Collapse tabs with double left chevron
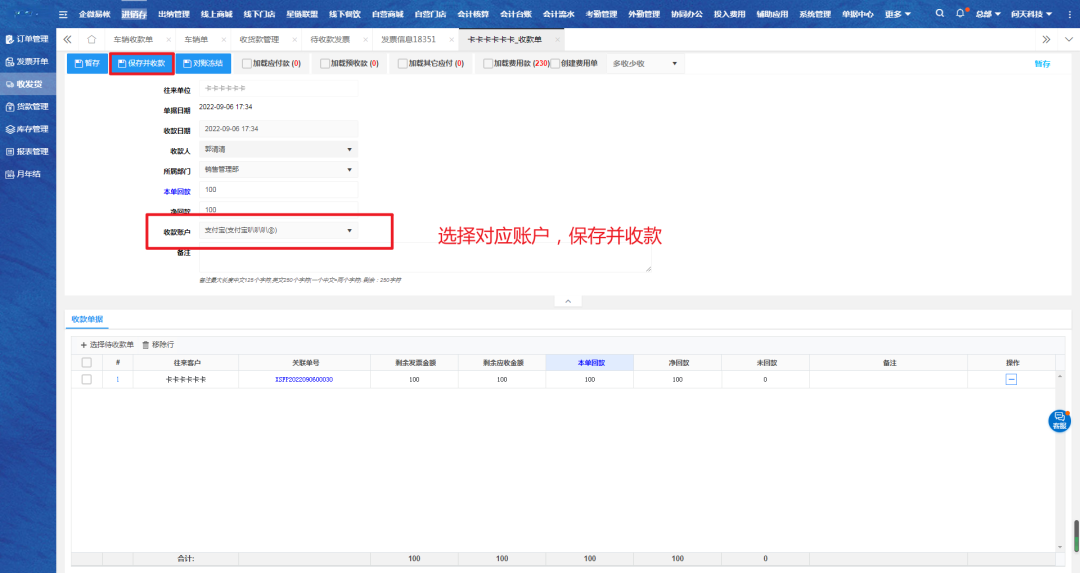The height and width of the screenshot is (573, 1080). point(67,39)
